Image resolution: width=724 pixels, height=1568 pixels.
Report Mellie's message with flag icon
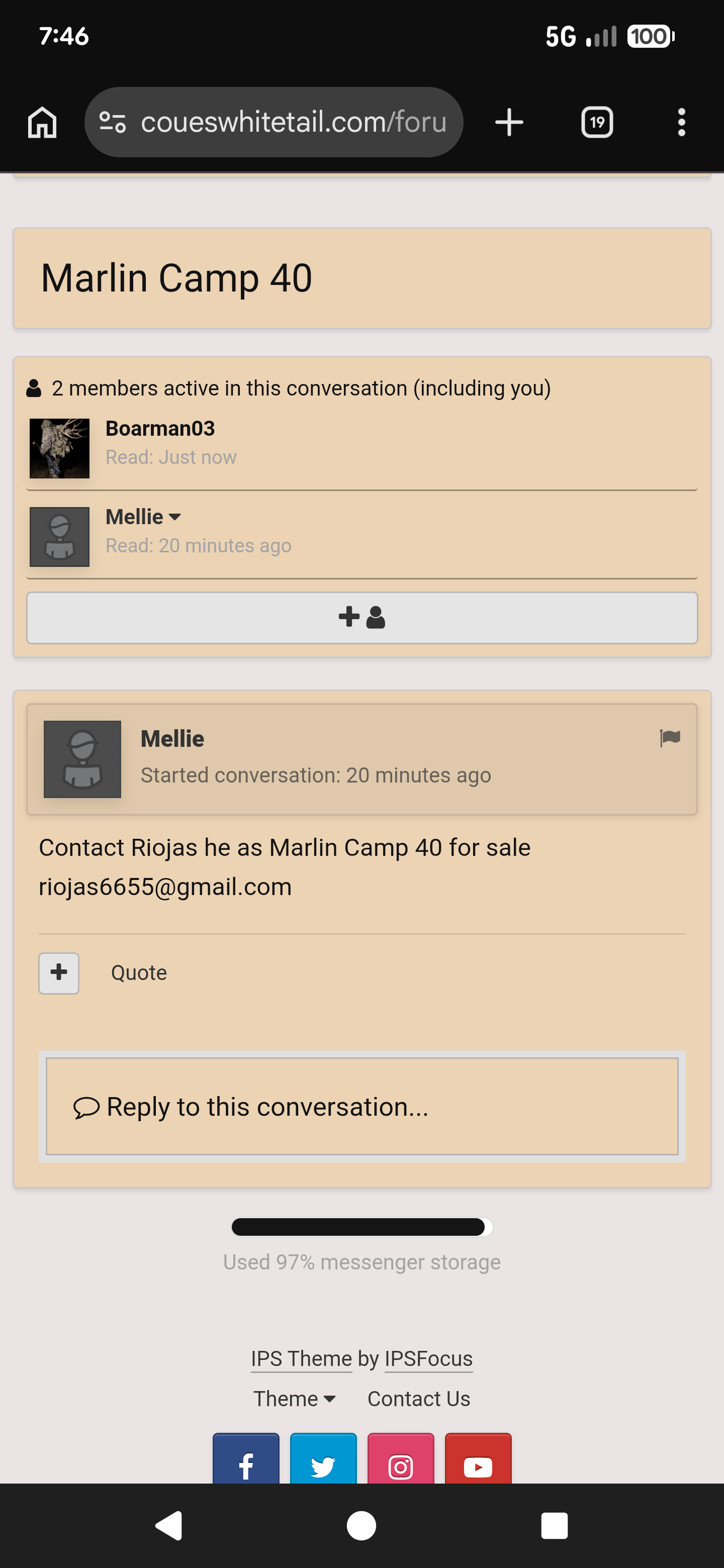click(670, 738)
